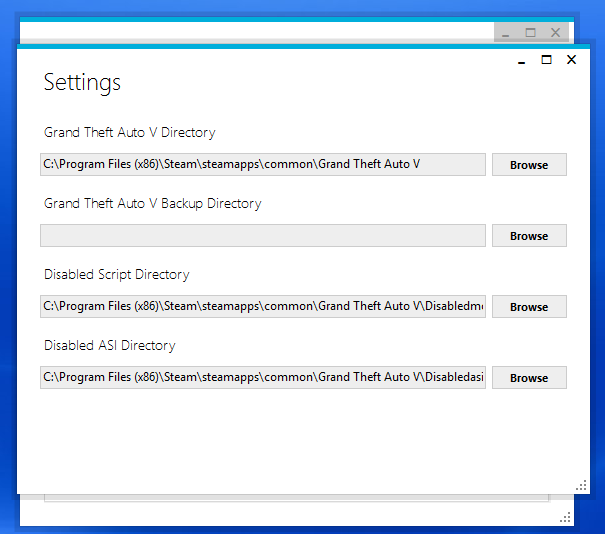Close the Settings window
Viewport: 605px width, 534px height.
(x=571, y=60)
